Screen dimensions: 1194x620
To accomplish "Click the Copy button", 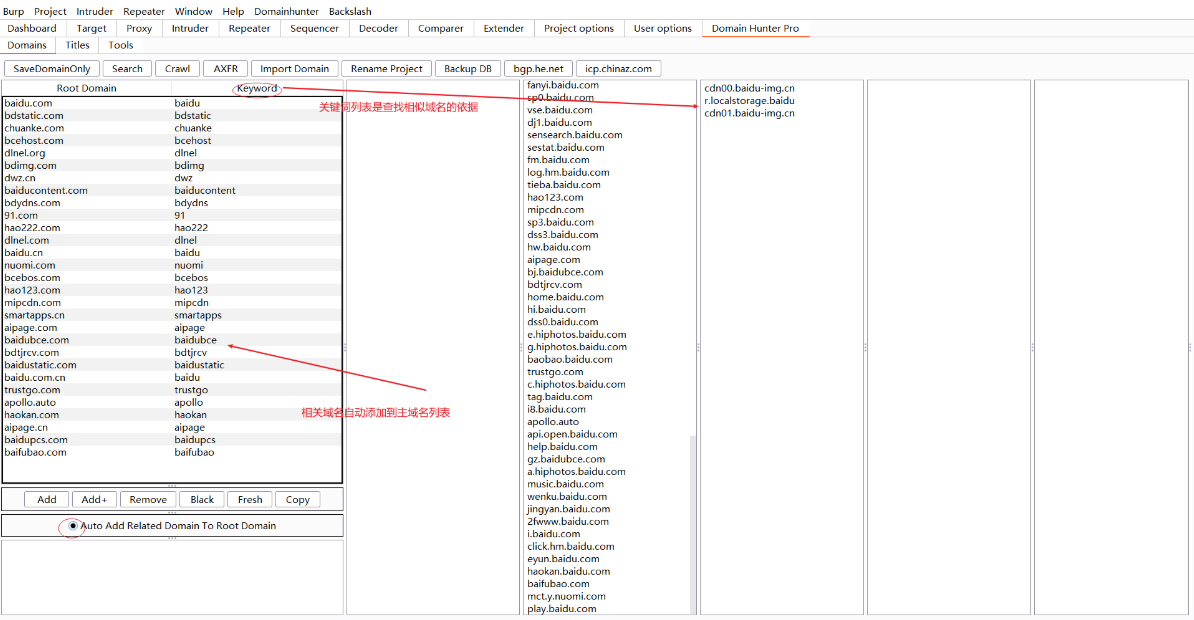I will (x=297, y=500).
